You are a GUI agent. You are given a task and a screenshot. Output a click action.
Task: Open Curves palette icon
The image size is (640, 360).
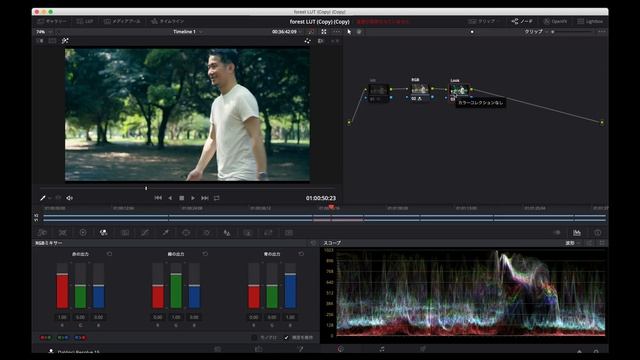pos(145,233)
